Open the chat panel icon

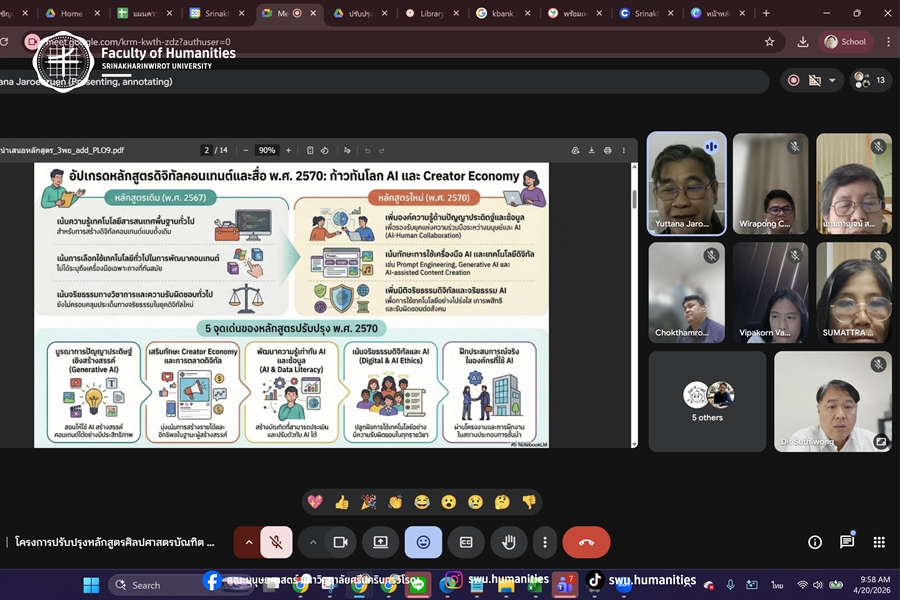coord(847,542)
